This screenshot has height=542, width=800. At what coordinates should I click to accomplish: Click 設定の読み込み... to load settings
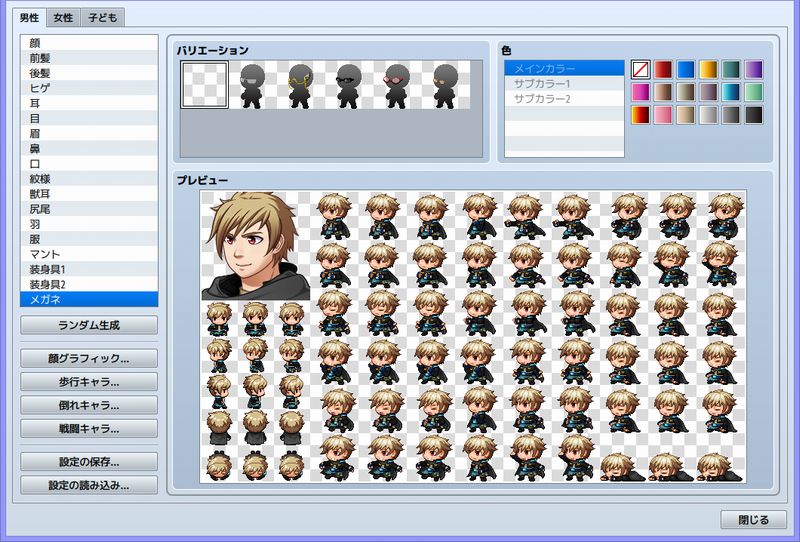pos(89,485)
